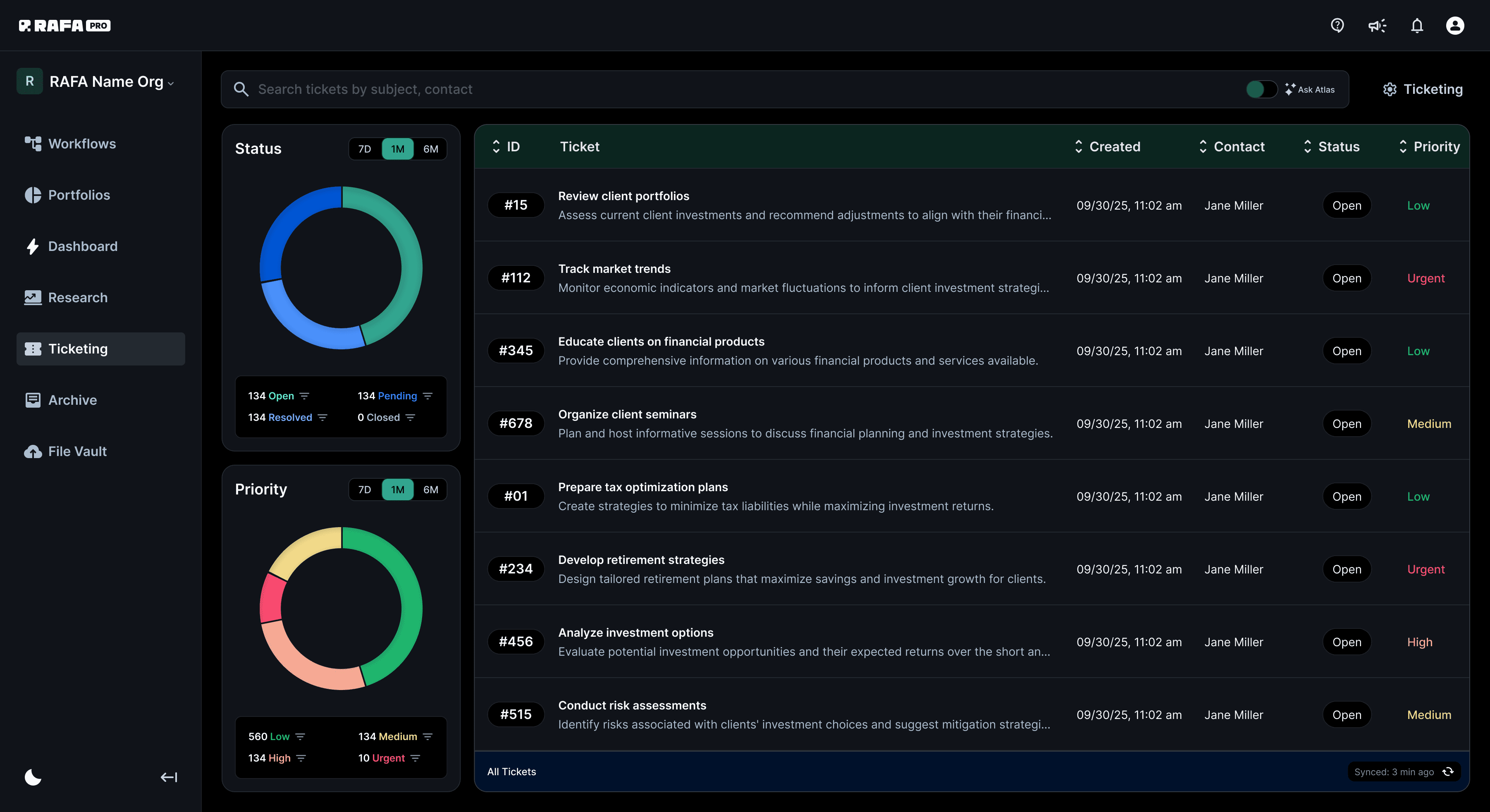Viewport: 1490px width, 812px height.
Task: Click the filter icon next to Urgent
Action: point(415,758)
